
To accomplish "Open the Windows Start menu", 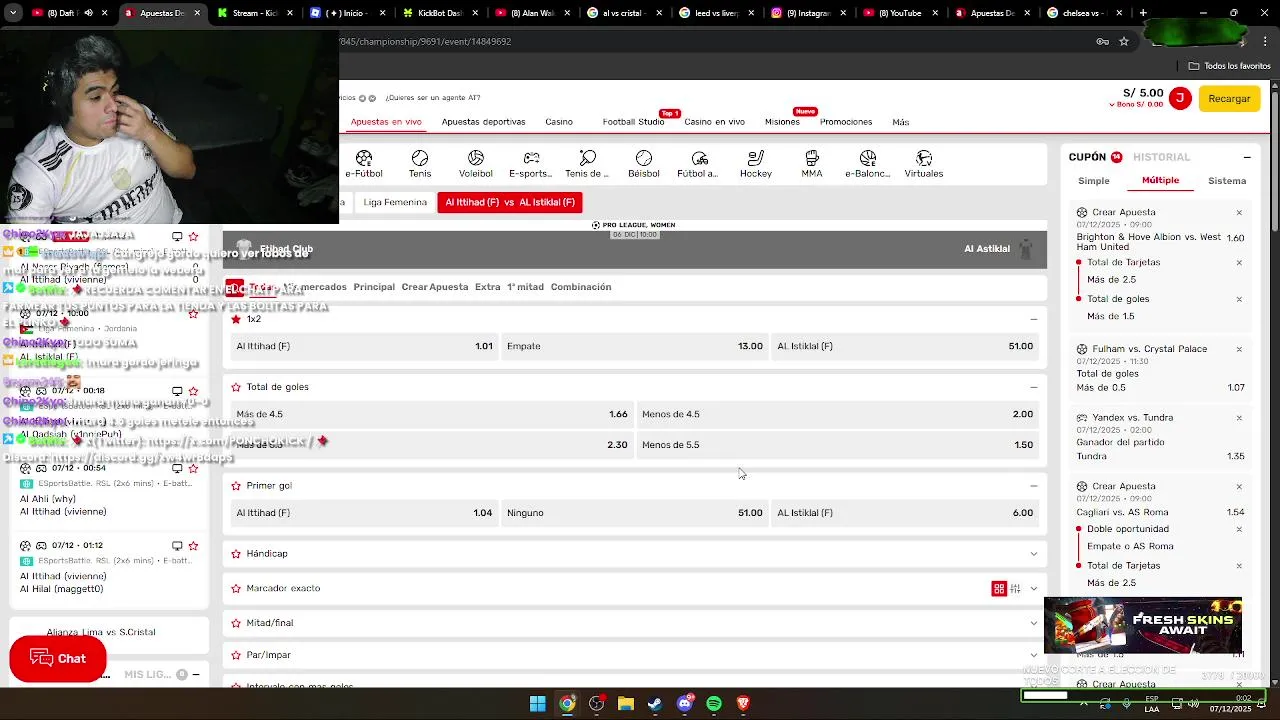I will (538, 703).
